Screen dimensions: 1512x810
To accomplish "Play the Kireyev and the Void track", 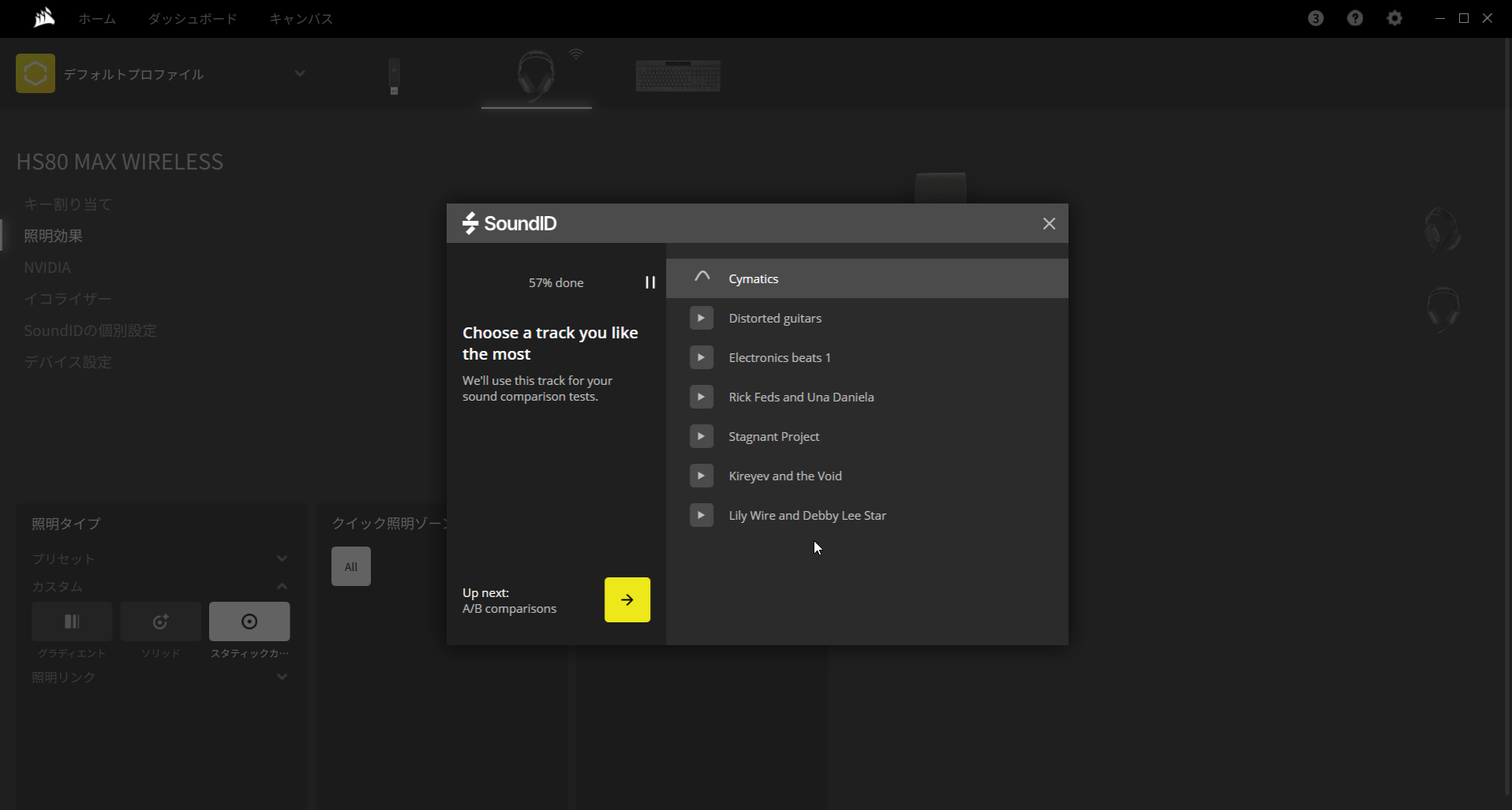I will click(701, 476).
